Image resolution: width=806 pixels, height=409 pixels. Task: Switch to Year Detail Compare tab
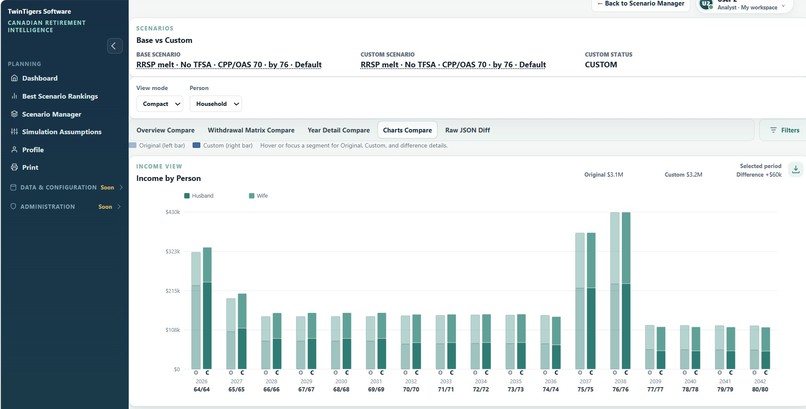pyautogui.click(x=339, y=130)
